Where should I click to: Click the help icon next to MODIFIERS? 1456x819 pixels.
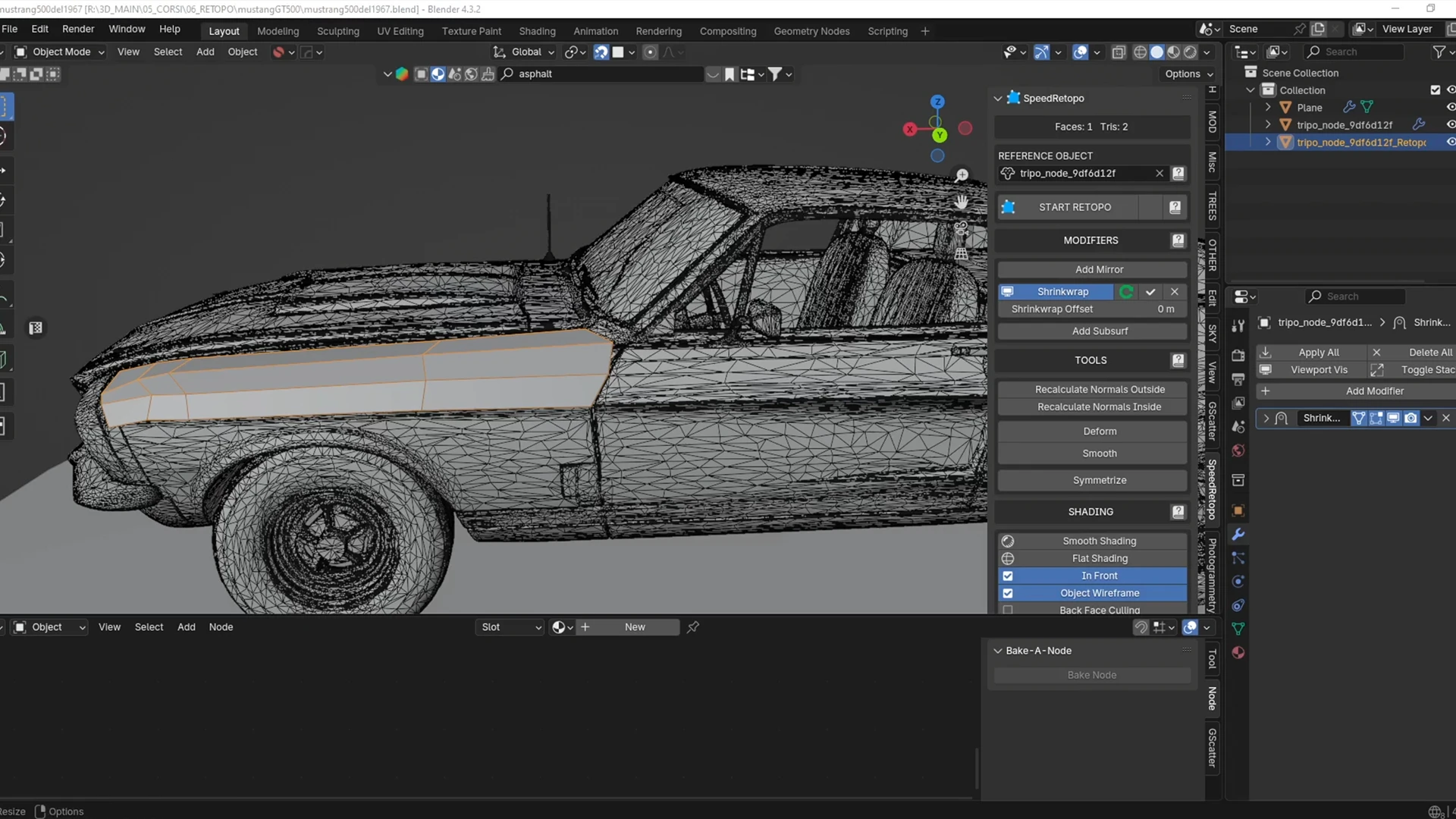1178,240
